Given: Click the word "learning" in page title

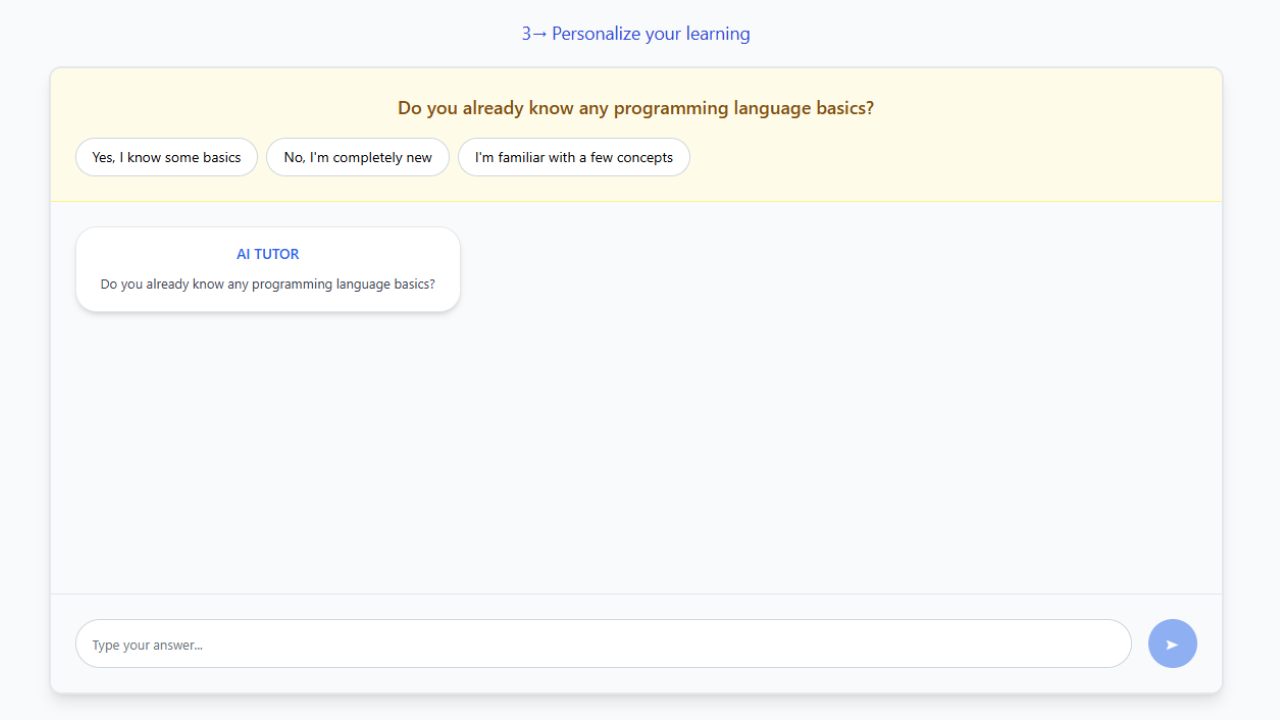Looking at the screenshot, I should click(x=717, y=33).
